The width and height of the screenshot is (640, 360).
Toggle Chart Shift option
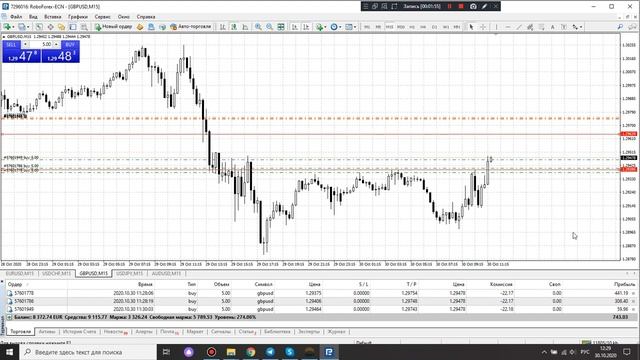(306, 27)
